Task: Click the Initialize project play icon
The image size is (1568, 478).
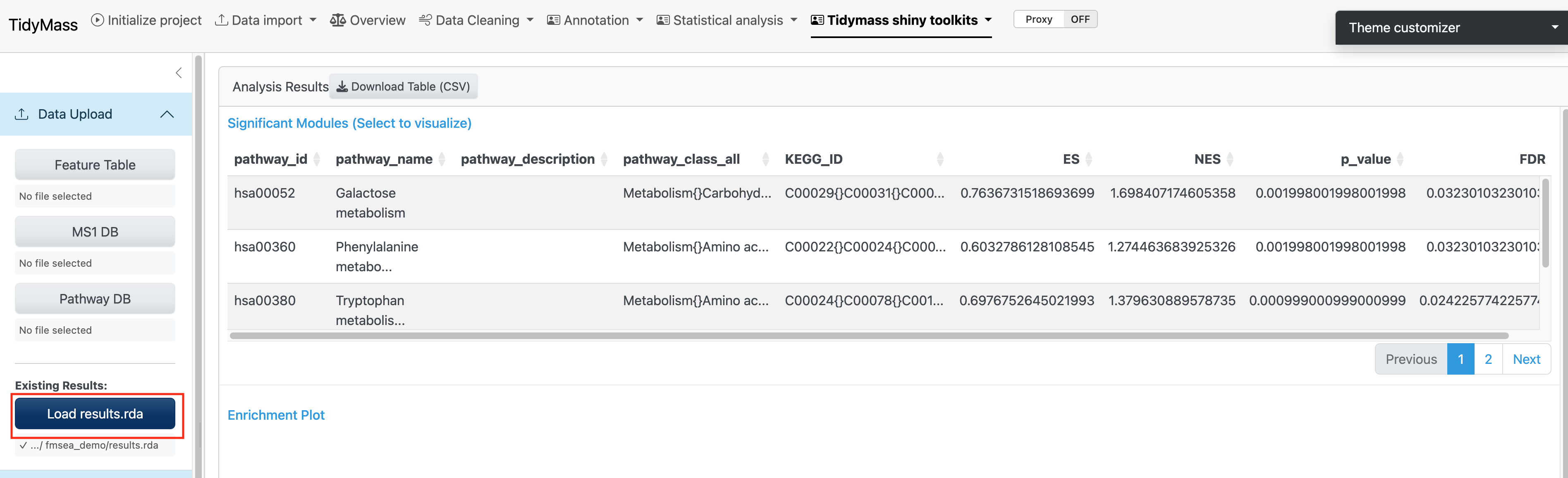Action: click(x=98, y=20)
